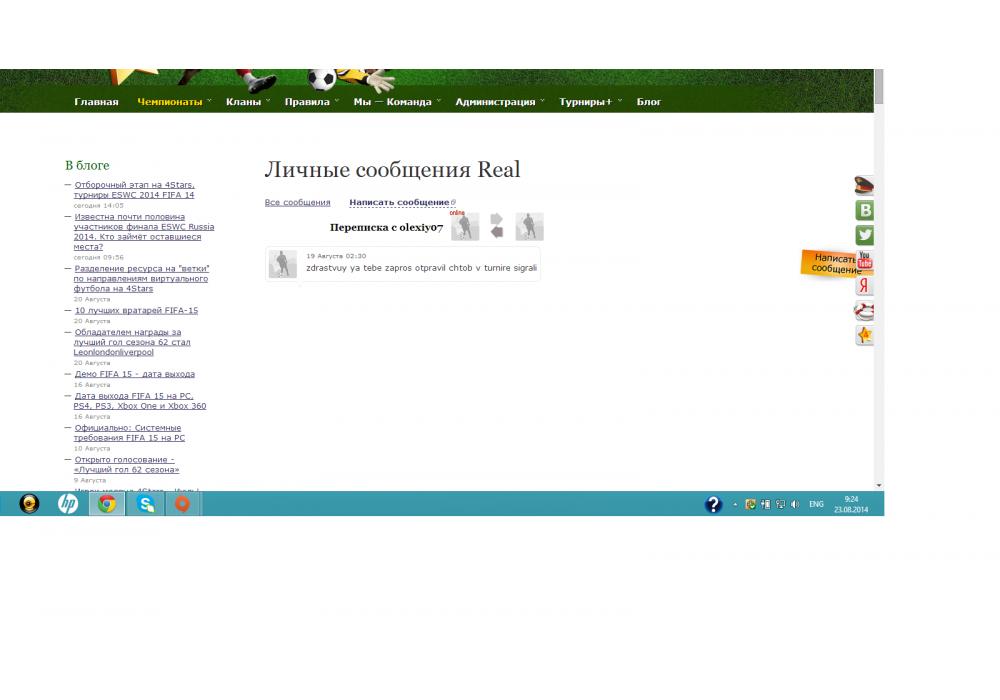
Task: Click the page vertical scrollbar down arrow
Action: click(879, 484)
